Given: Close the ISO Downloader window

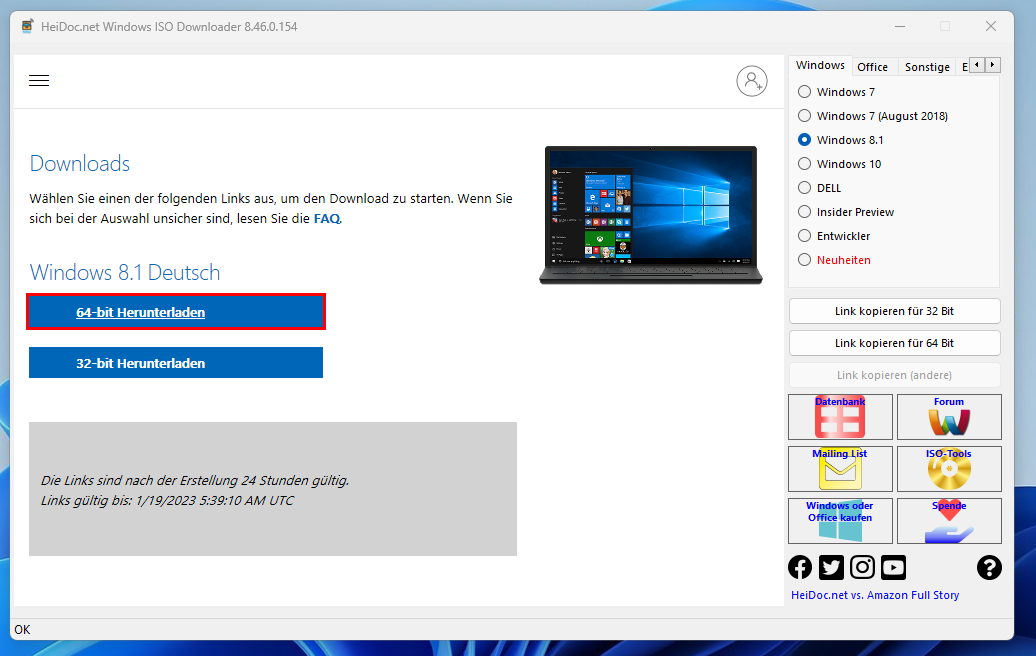Looking at the screenshot, I should (990, 26).
